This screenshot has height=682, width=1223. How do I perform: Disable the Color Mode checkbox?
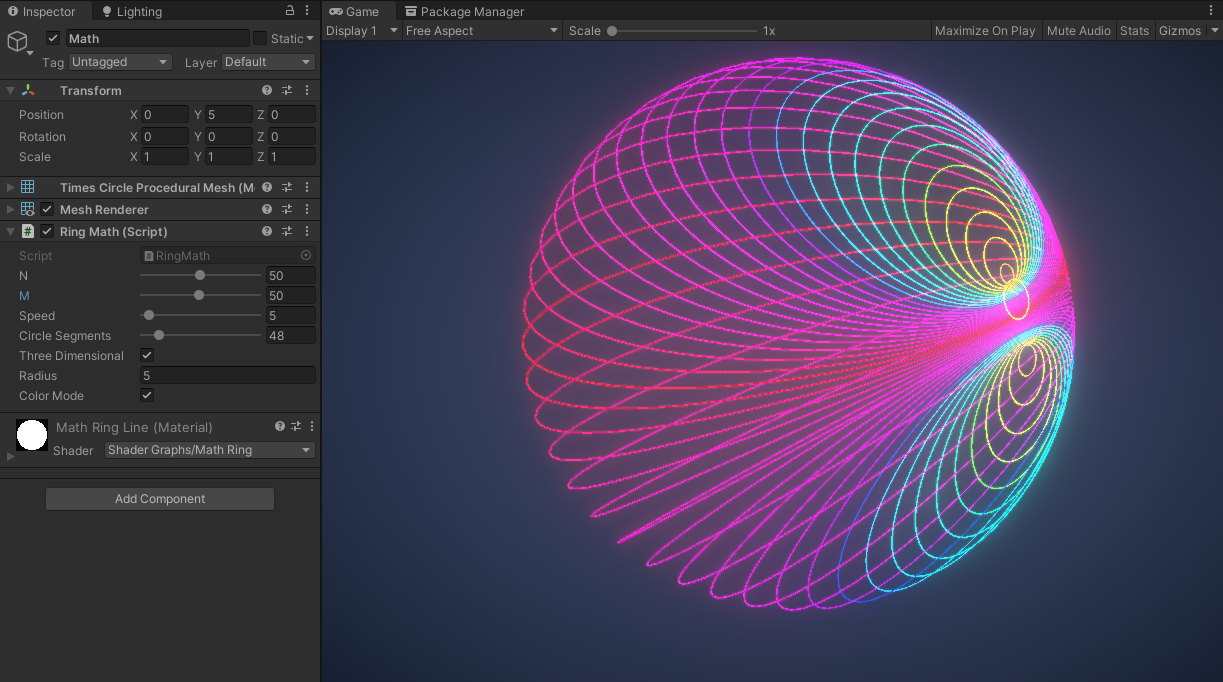tap(147, 396)
